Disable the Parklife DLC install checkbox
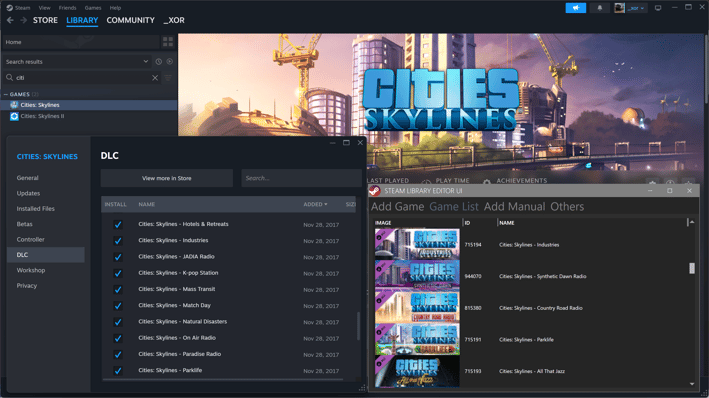The image size is (709, 398). [118, 370]
